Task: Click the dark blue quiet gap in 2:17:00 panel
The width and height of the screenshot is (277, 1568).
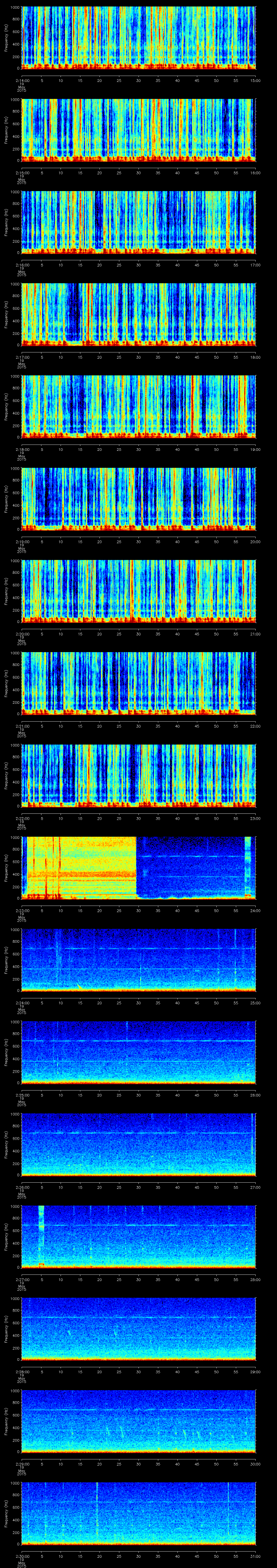Action: tap(74, 311)
